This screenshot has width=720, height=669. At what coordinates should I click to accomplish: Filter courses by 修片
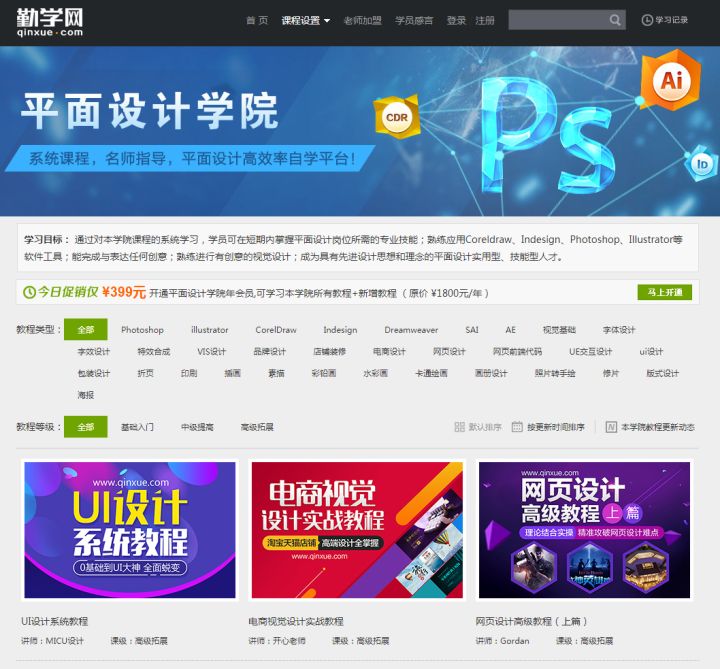pyautogui.click(x=611, y=373)
